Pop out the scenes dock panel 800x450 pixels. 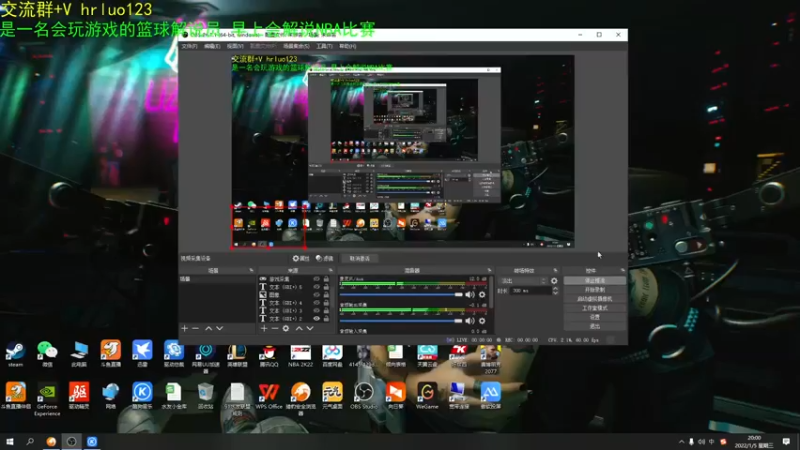coord(251,270)
